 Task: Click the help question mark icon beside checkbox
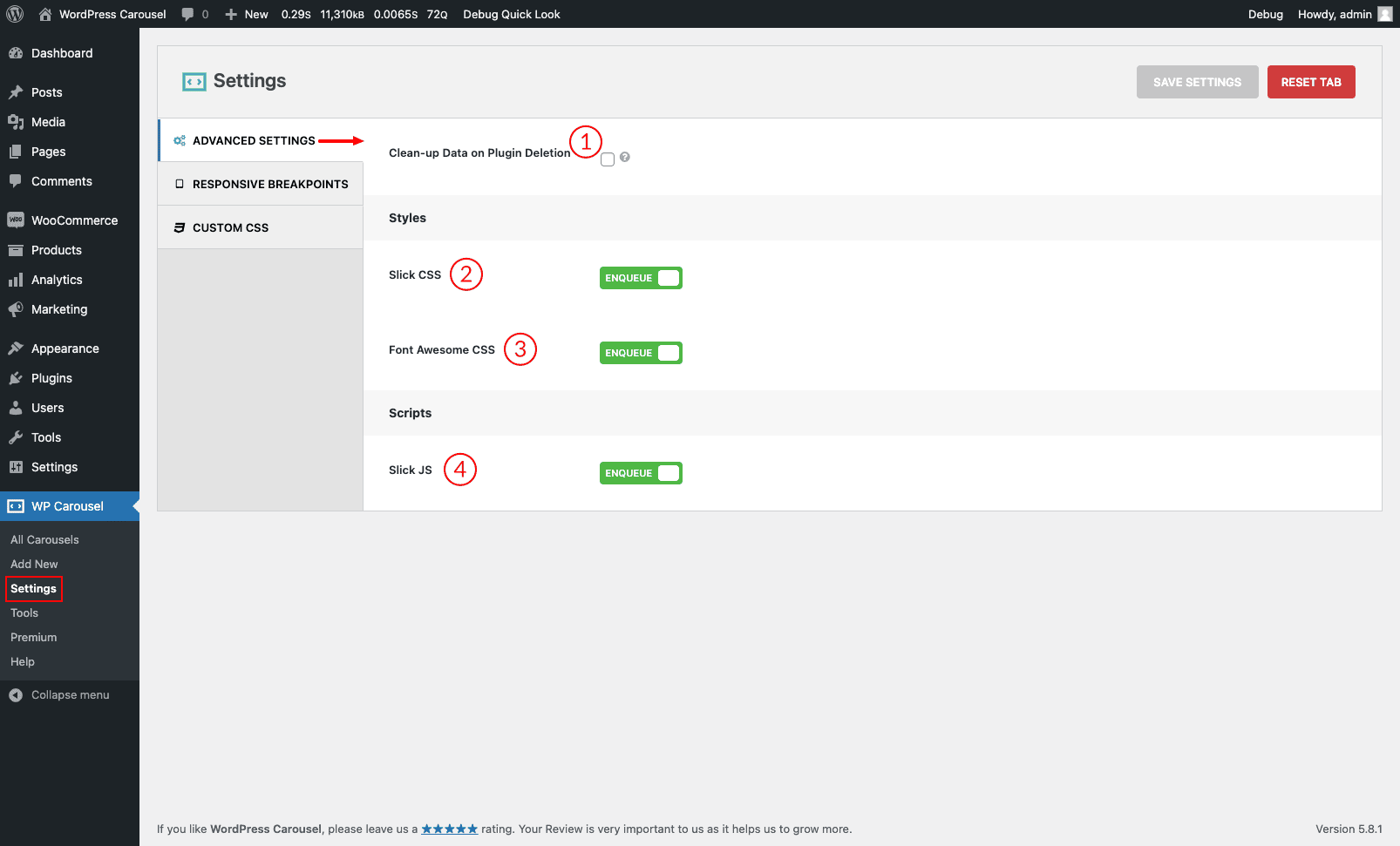(625, 157)
